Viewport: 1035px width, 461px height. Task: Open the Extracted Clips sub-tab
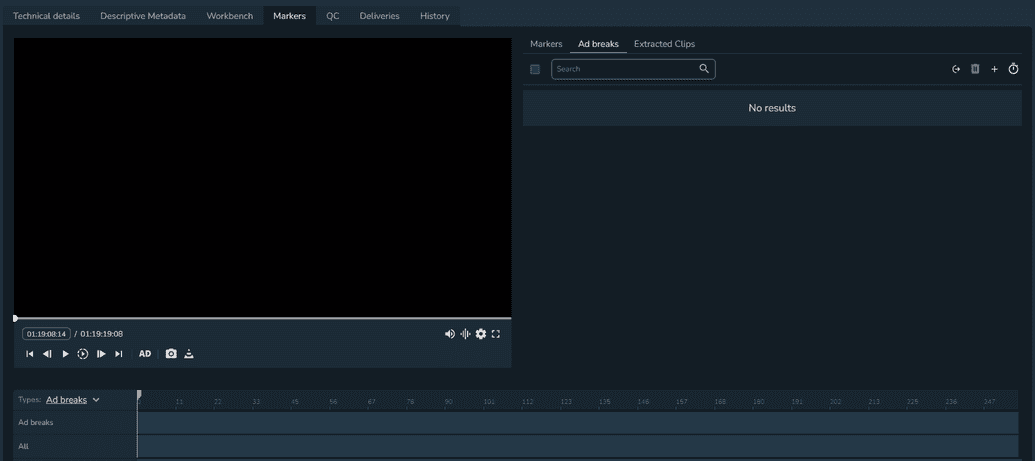[x=664, y=44]
